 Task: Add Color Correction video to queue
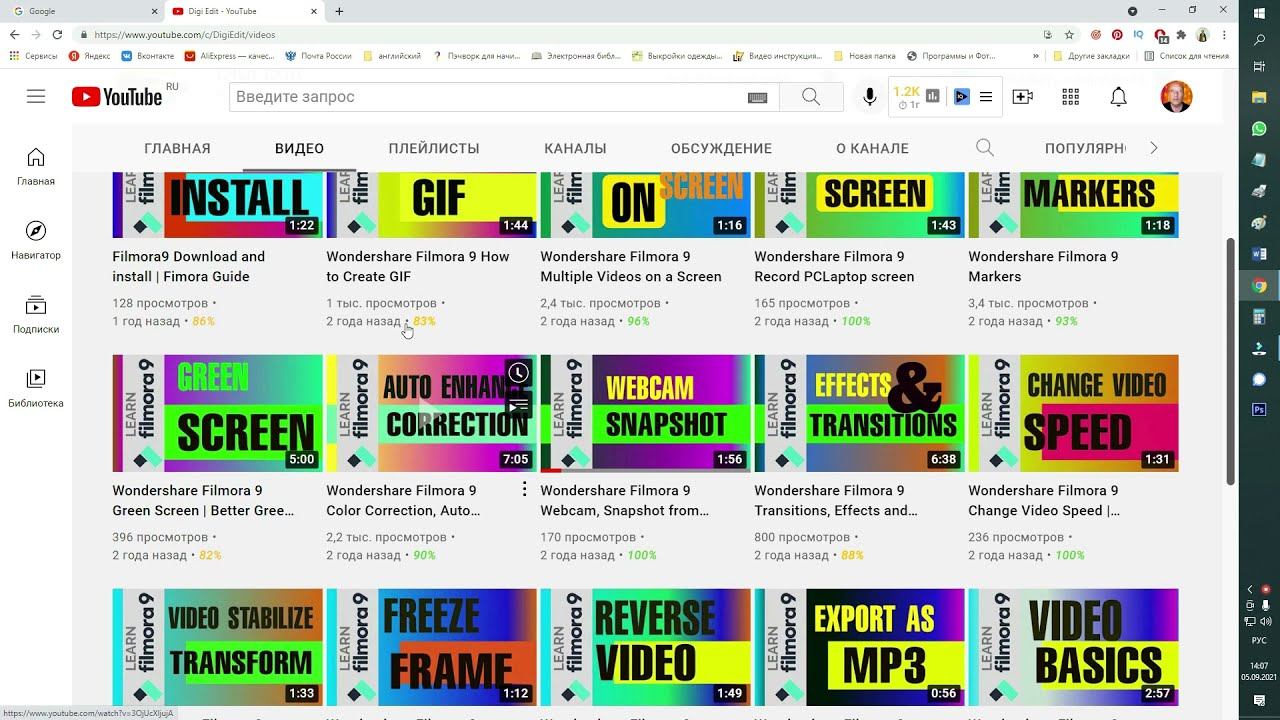click(x=518, y=405)
